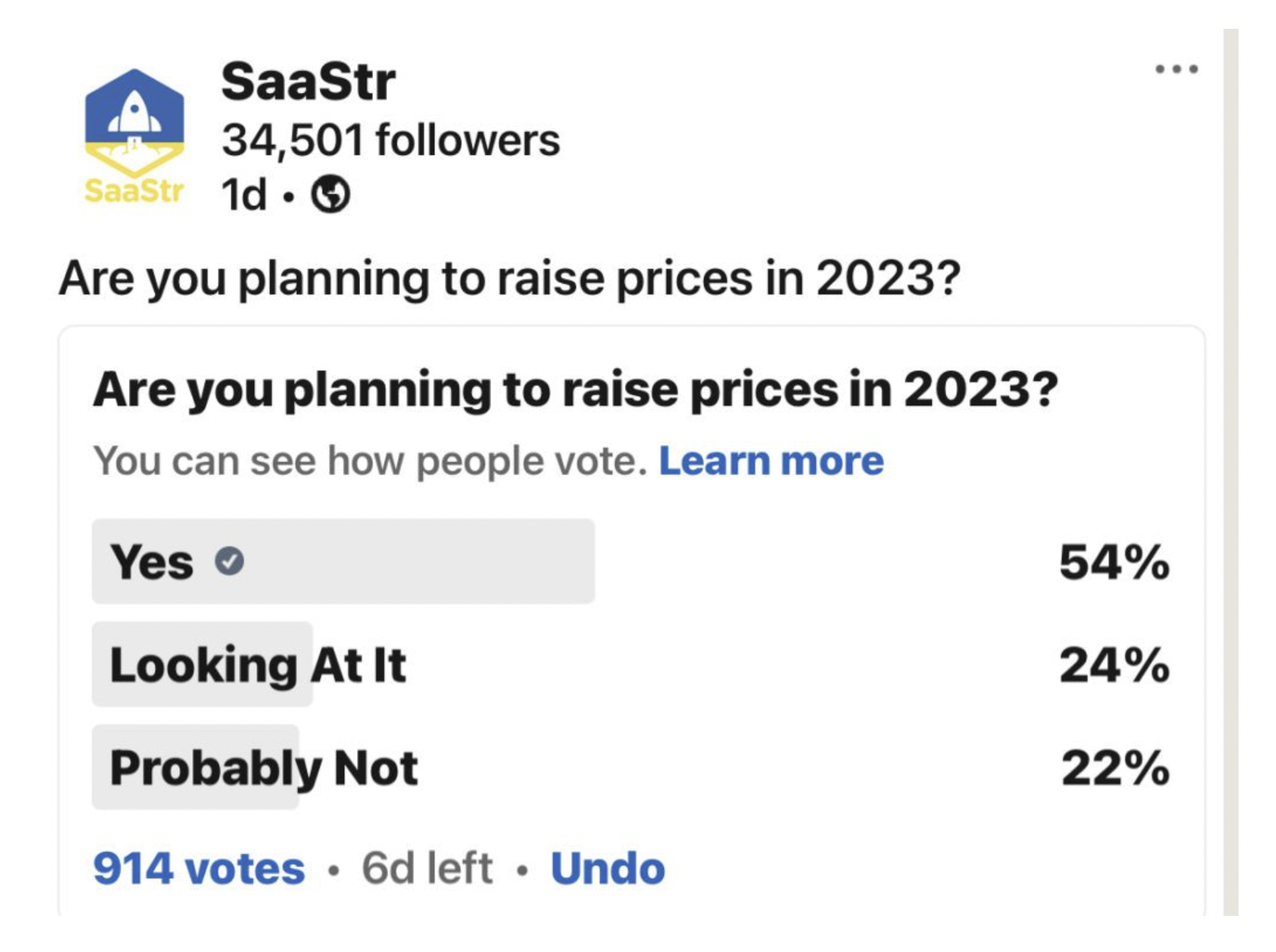This screenshot has height=952, width=1276.
Task: Click the globe public visibility icon
Action: click(x=331, y=194)
